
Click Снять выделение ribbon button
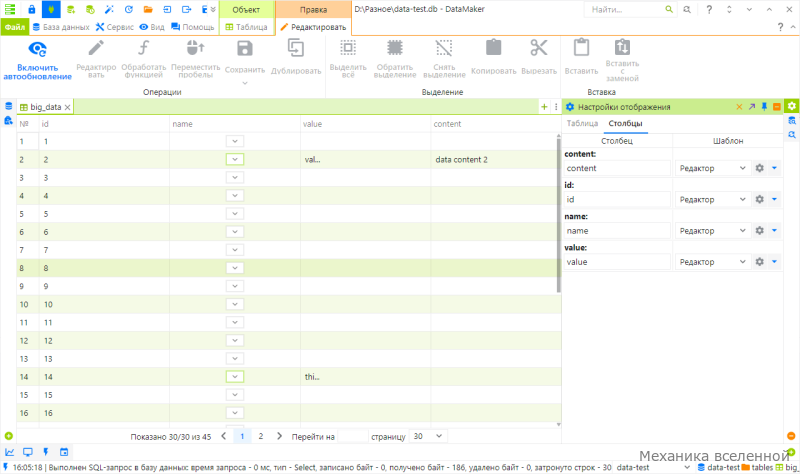point(444,59)
